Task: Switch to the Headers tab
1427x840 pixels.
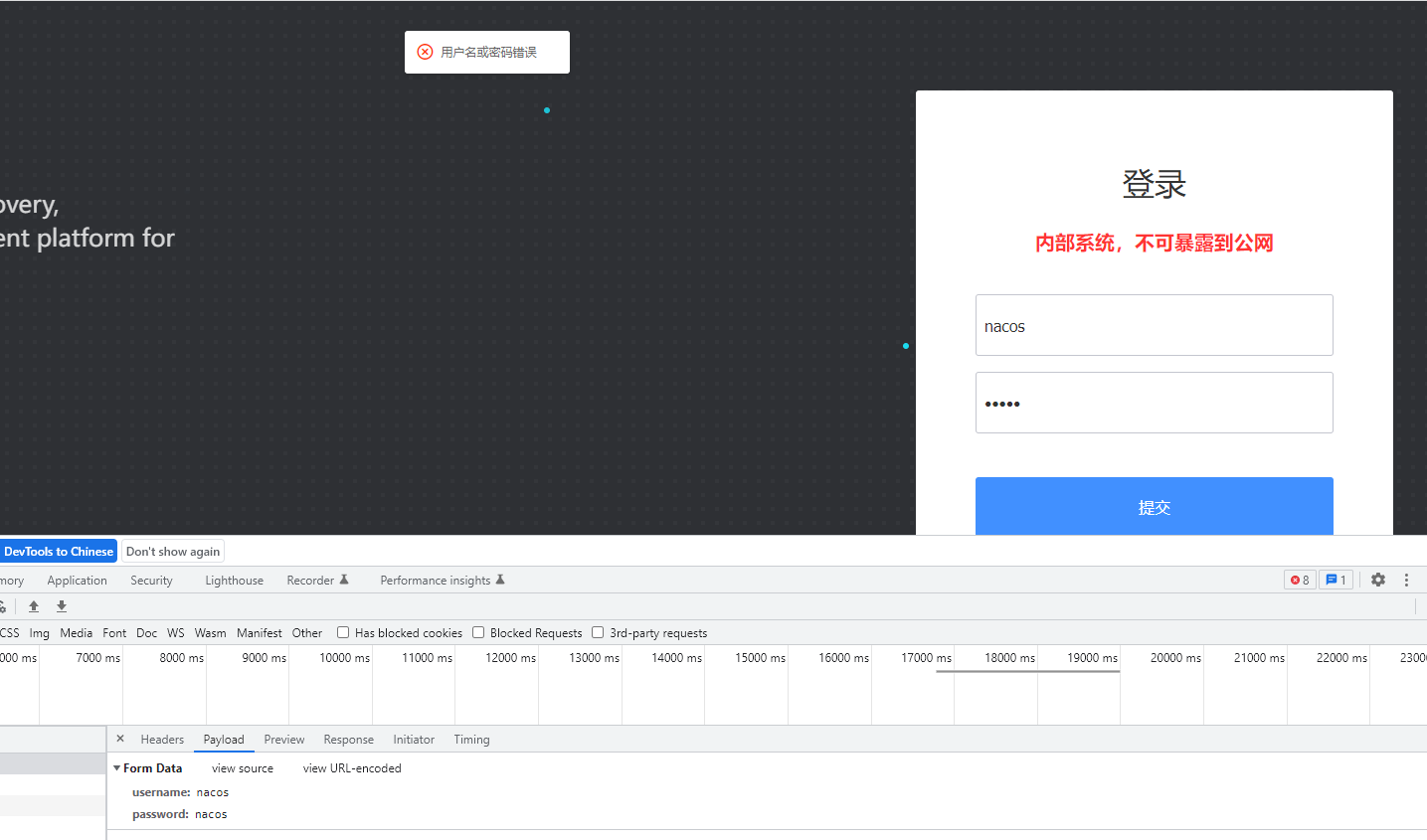Action: click(162, 740)
